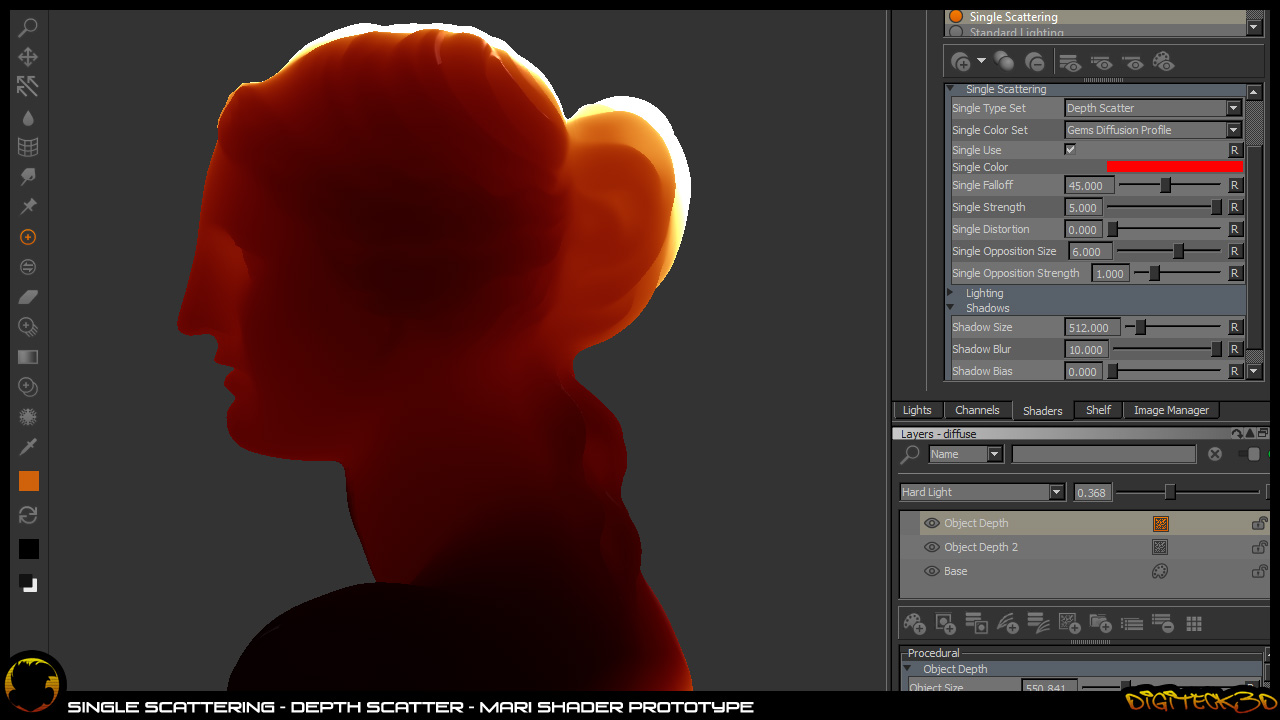
Task: Expand the Lighting section
Action: pyautogui.click(x=951, y=293)
